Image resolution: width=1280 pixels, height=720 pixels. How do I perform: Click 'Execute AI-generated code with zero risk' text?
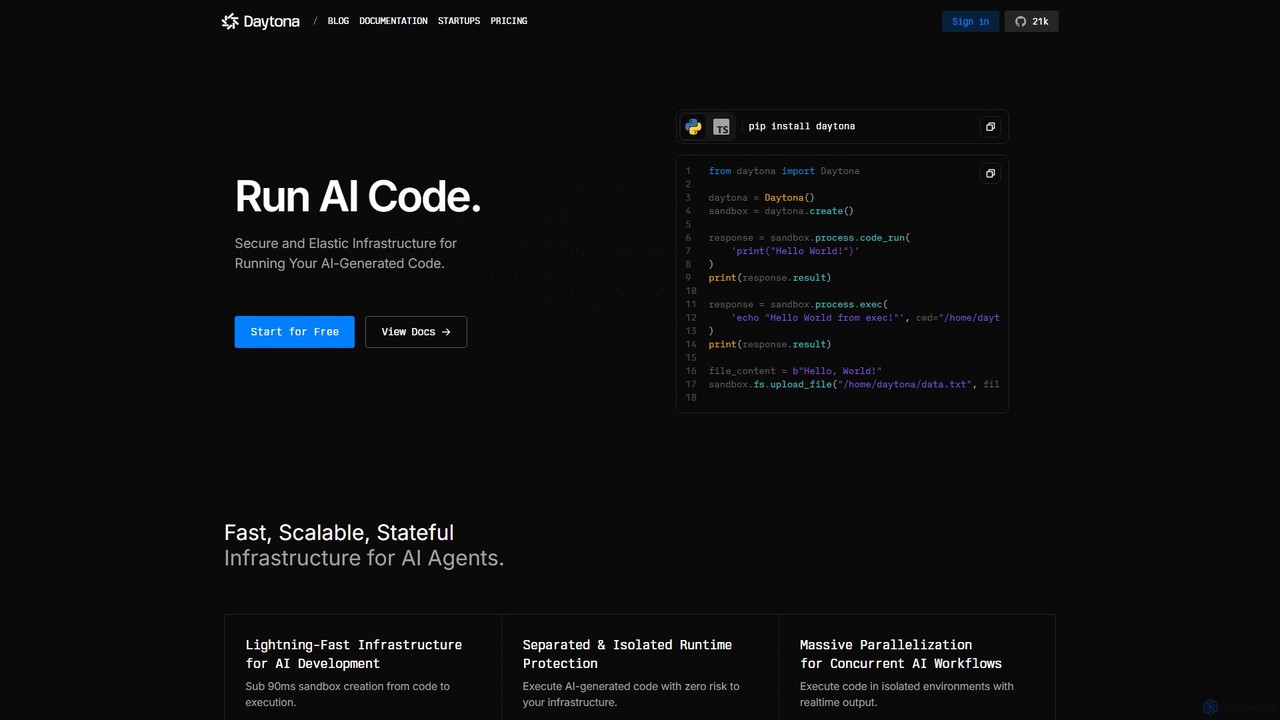tap(631, 694)
